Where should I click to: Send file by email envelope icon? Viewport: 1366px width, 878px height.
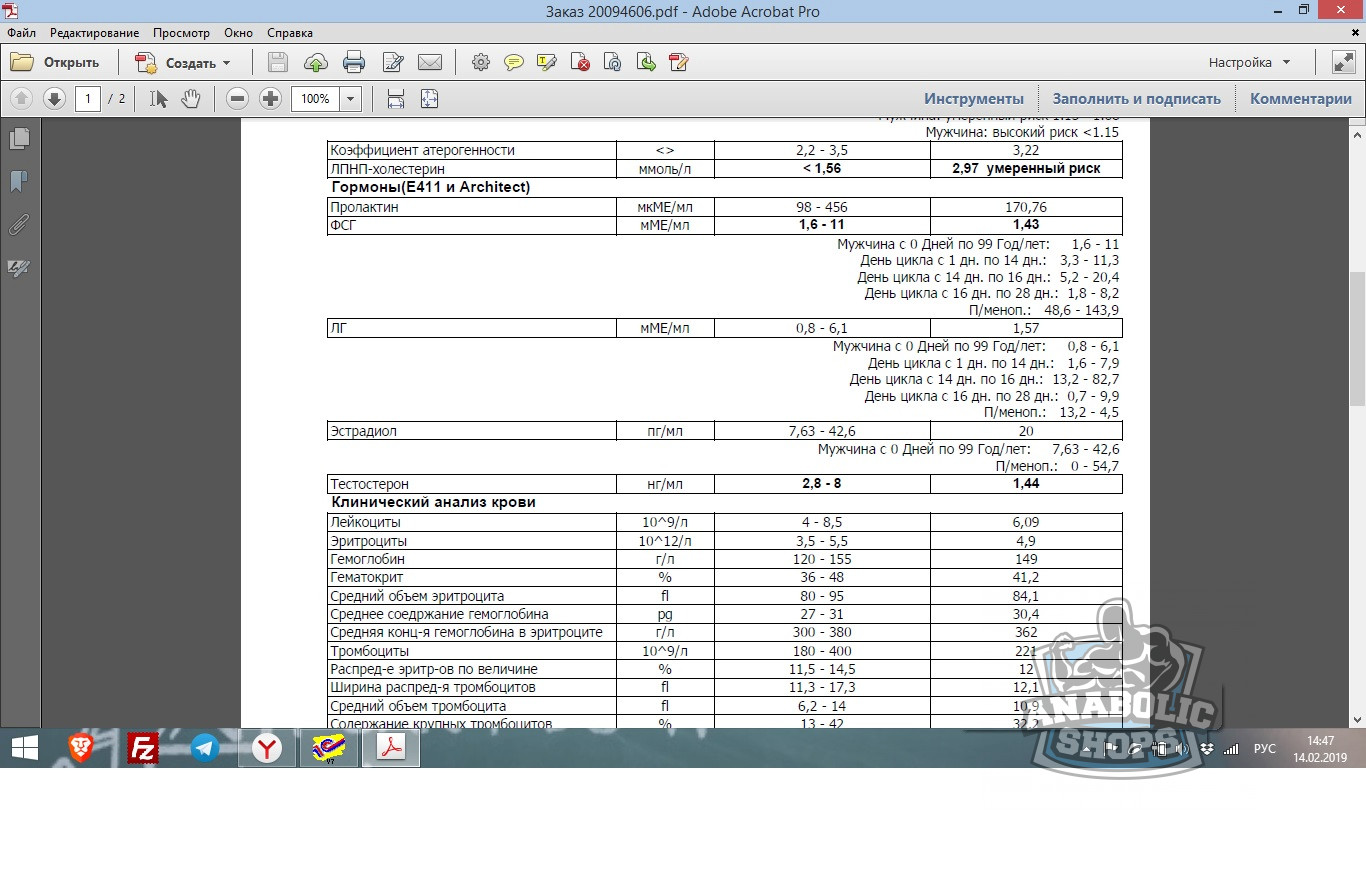tap(430, 63)
